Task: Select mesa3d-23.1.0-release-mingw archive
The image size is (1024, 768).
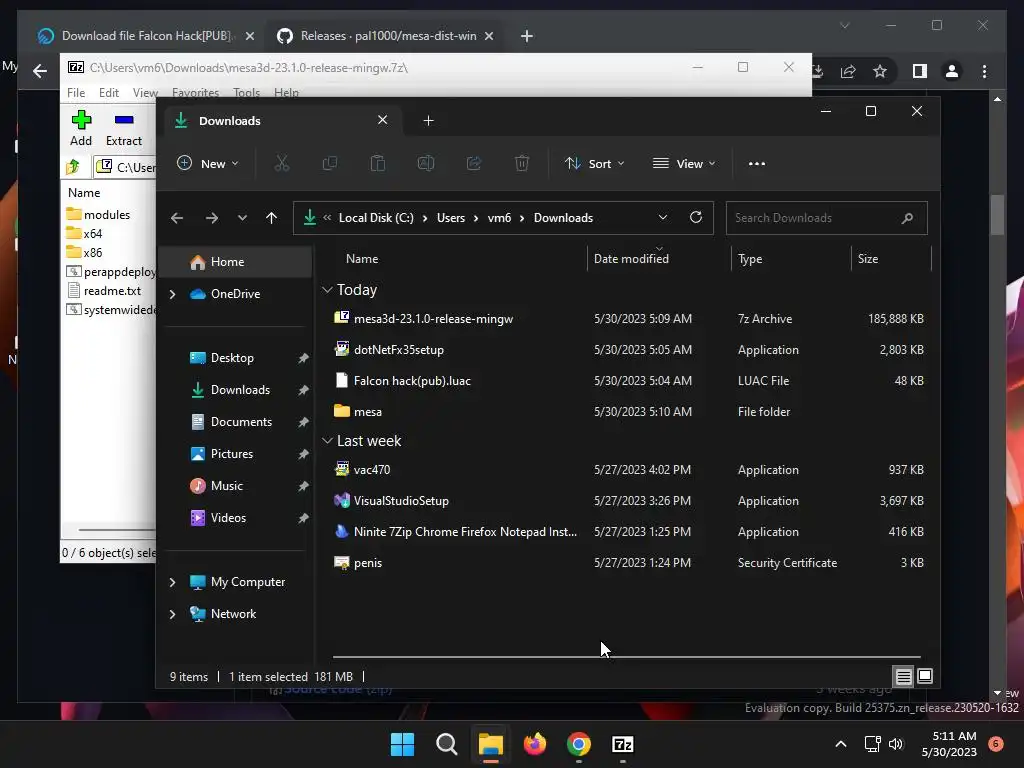Action: 628,319
